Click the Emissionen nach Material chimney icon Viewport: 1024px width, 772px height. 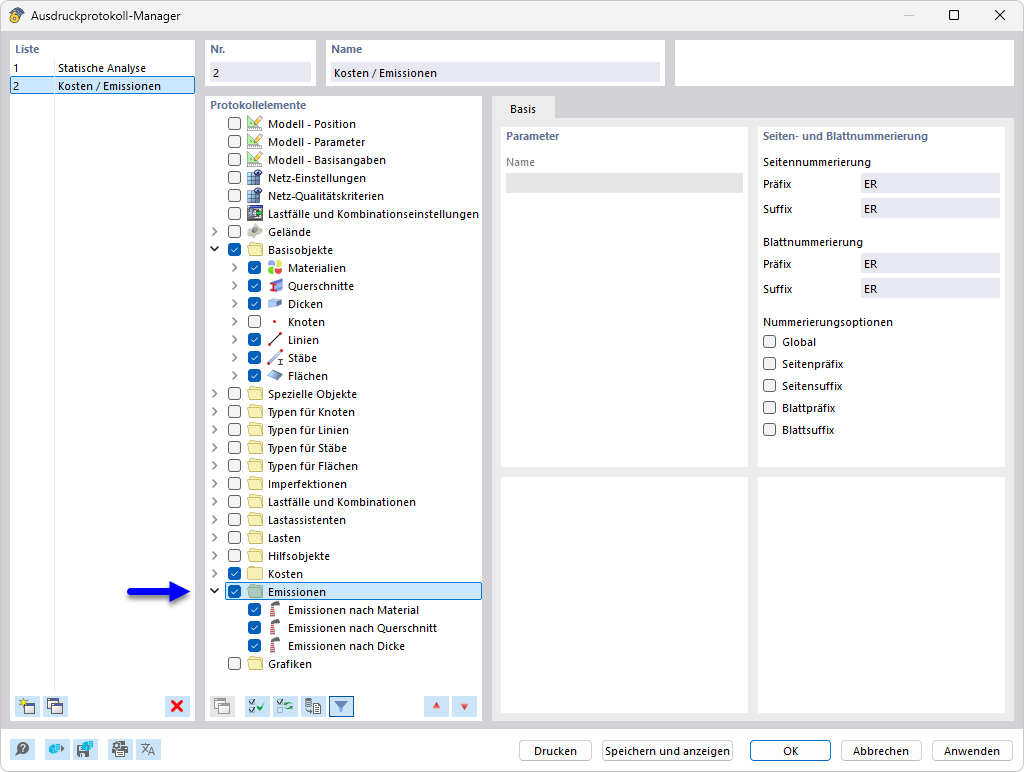(x=275, y=609)
